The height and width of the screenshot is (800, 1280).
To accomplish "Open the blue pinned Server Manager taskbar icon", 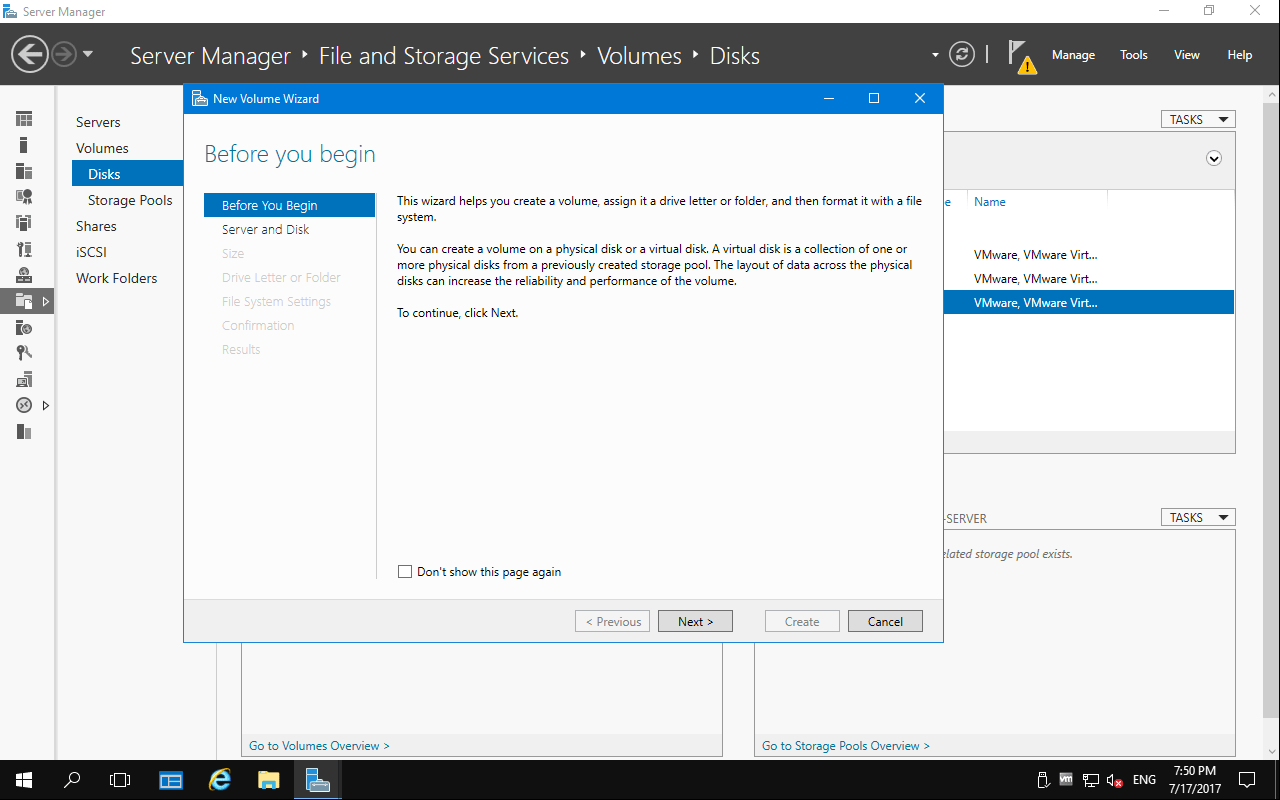I will tap(172, 779).
